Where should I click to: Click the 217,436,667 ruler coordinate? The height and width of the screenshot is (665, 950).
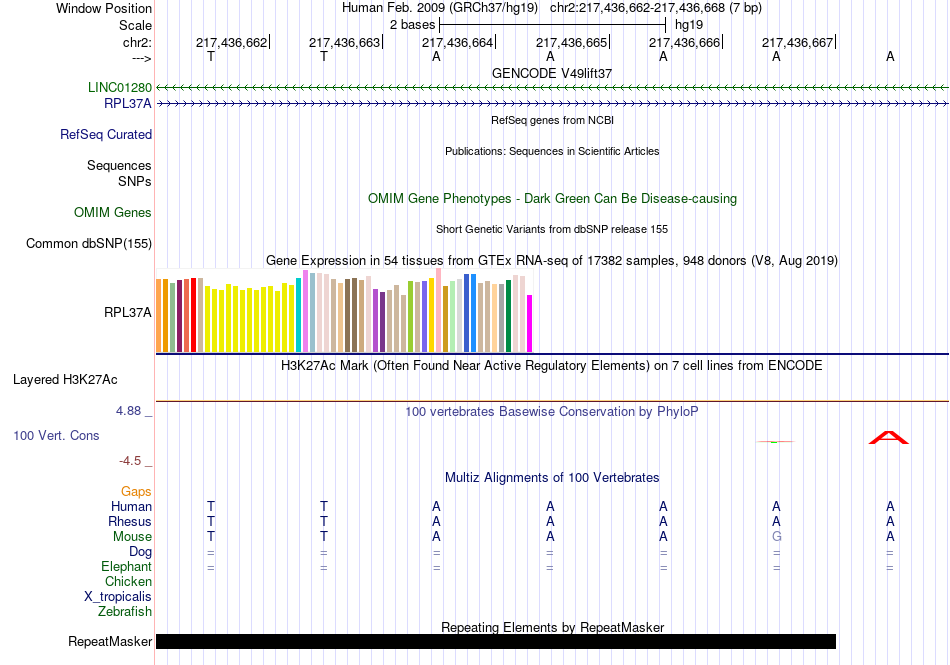click(x=797, y=42)
